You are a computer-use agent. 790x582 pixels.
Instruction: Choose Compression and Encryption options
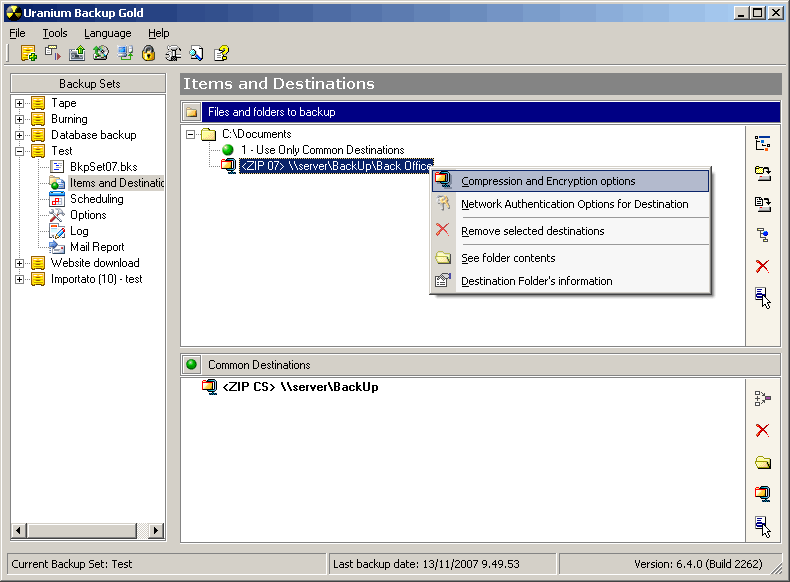coord(570,181)
